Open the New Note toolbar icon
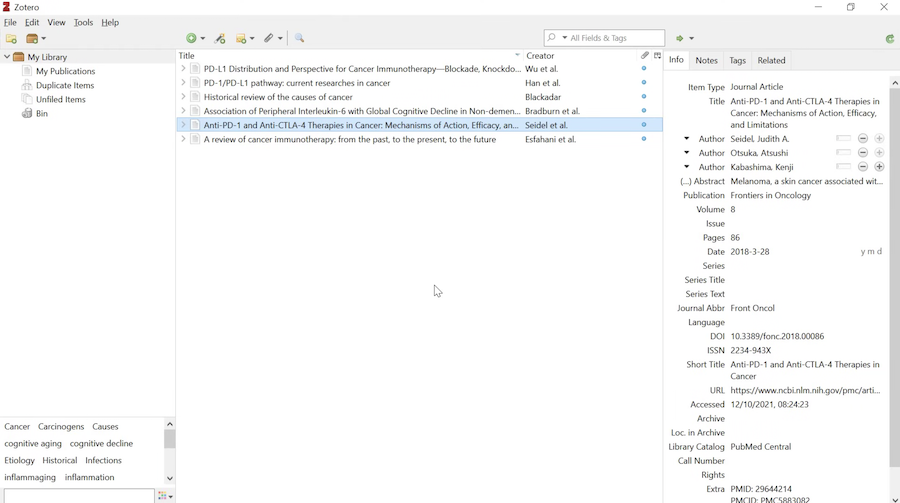The height and width of the screenshot is (503, 900). pos(244,39)
